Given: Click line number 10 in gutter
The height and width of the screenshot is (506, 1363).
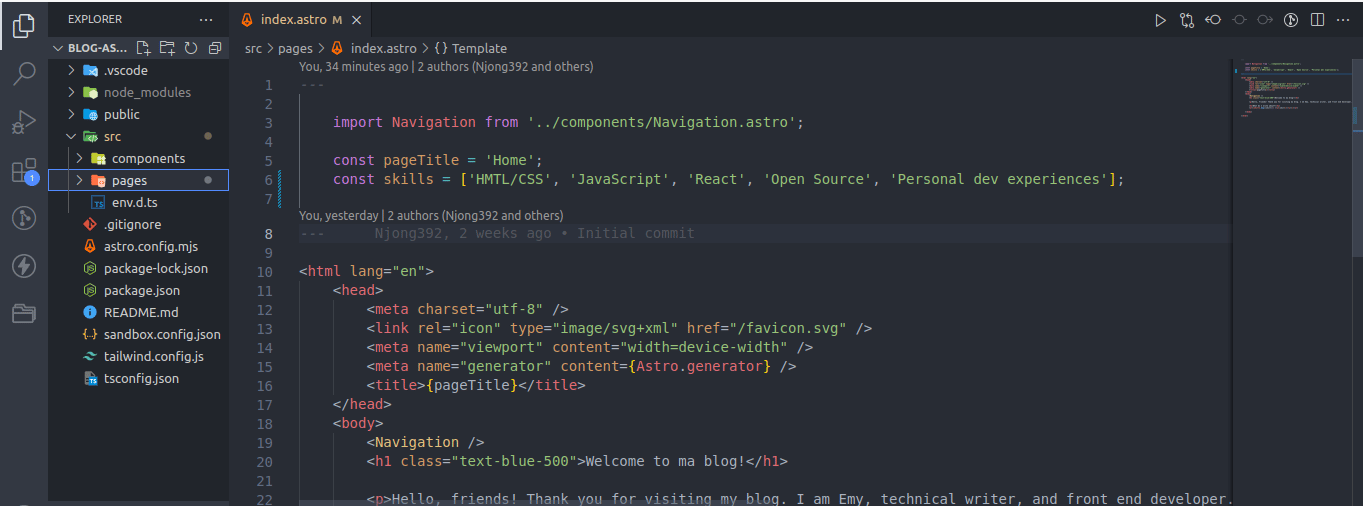Looking at the screenshot, I should pyautogui.click(x=264, y=272).
